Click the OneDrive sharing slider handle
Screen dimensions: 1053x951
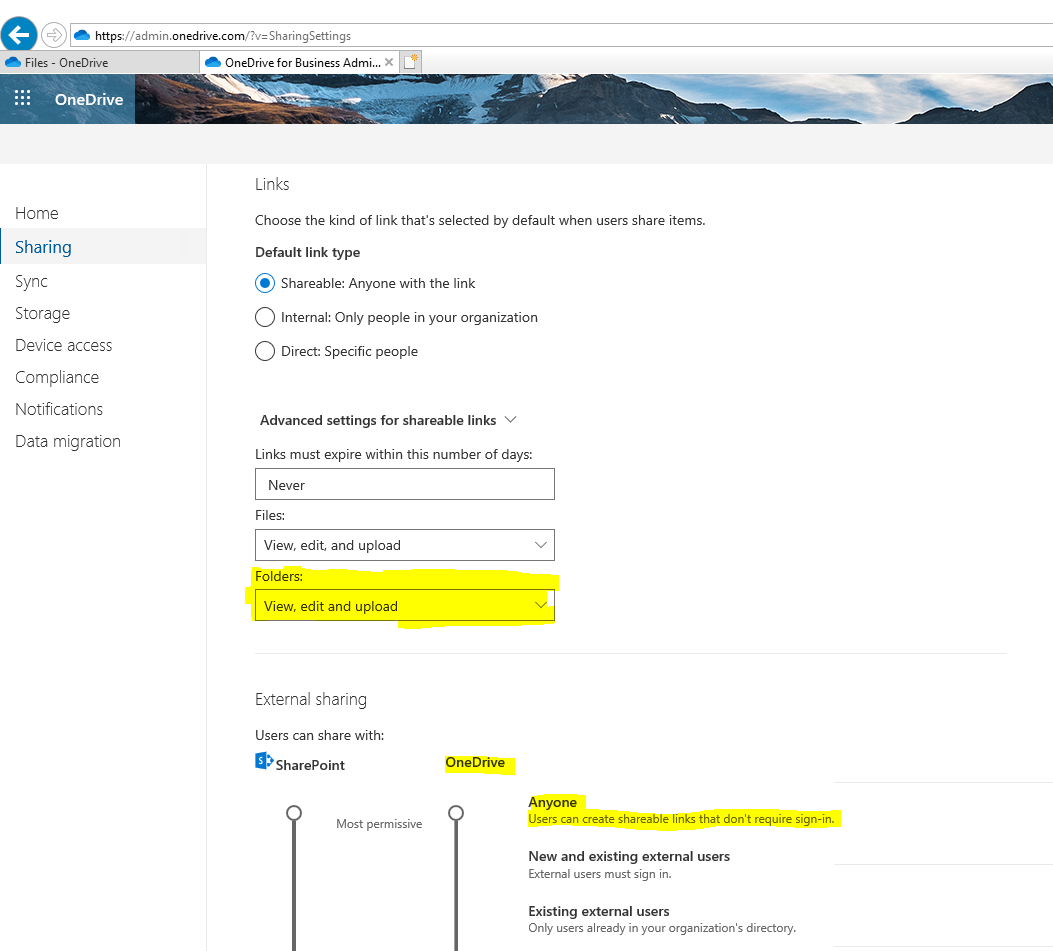[x=456, y=813]
